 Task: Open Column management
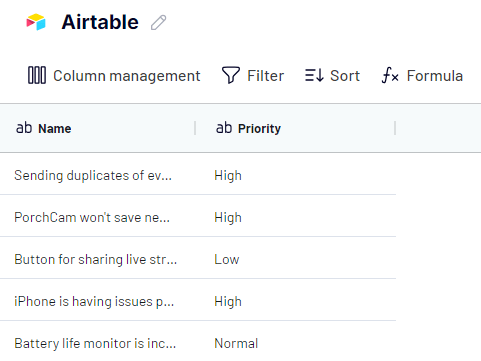(114, 75)
